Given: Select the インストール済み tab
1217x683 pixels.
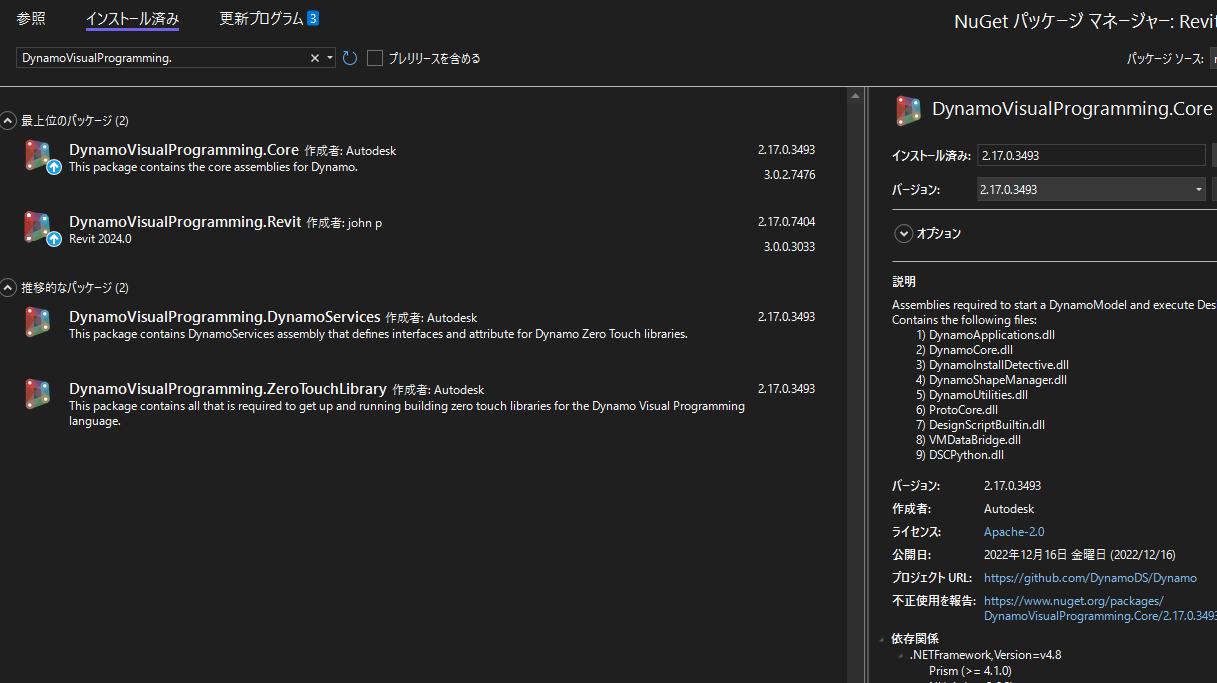Looking at the screenshot, I should (x=132, y=18).
